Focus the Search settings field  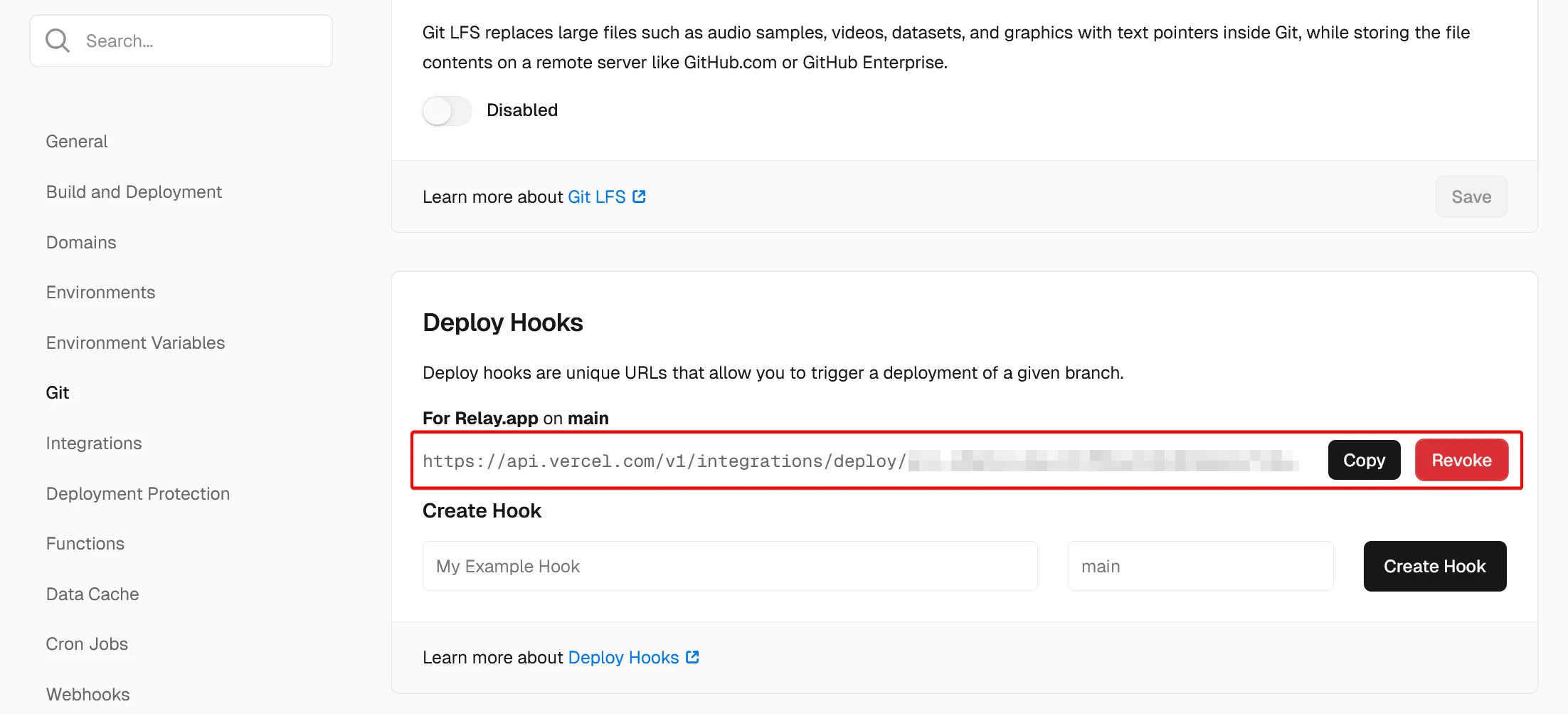tap(181, 41)
